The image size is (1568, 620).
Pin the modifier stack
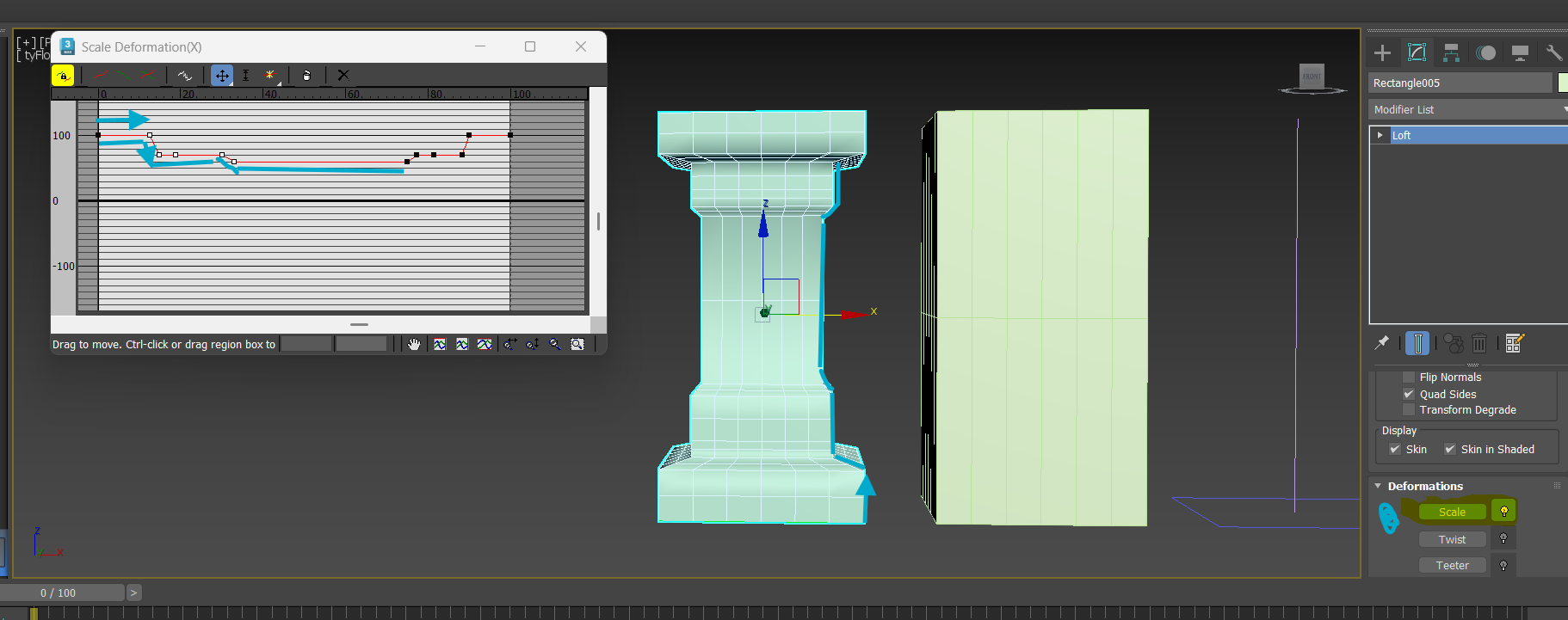[x=1381, y=343]
